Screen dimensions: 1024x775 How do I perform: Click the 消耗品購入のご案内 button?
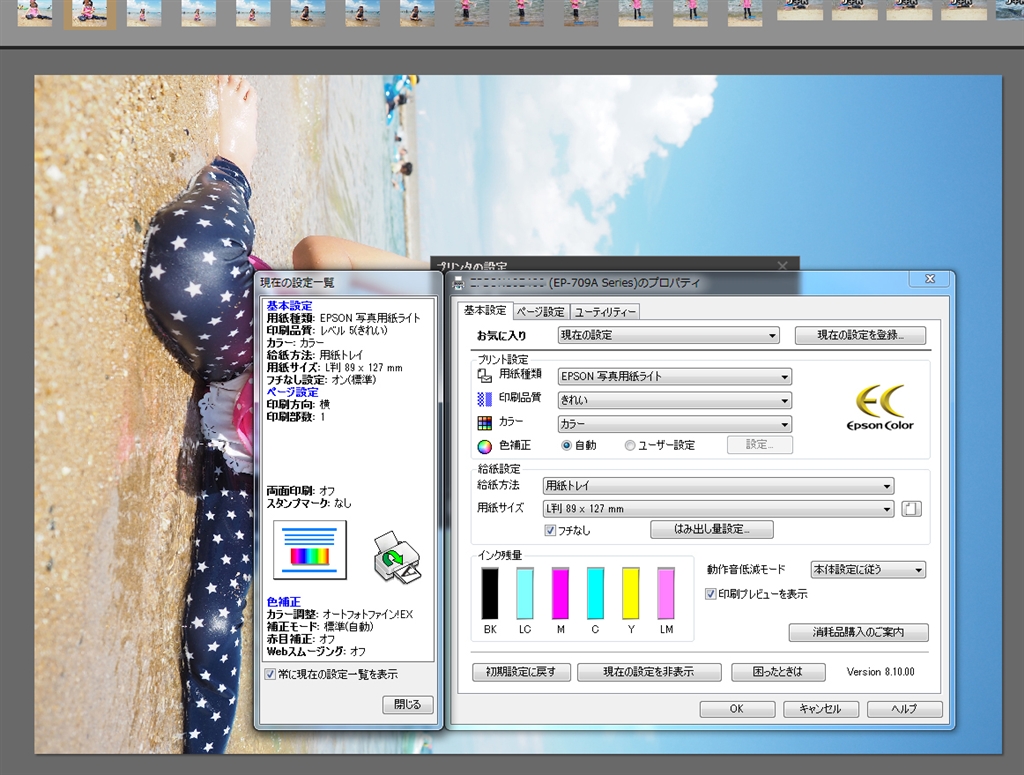click(x=858, y=632)
